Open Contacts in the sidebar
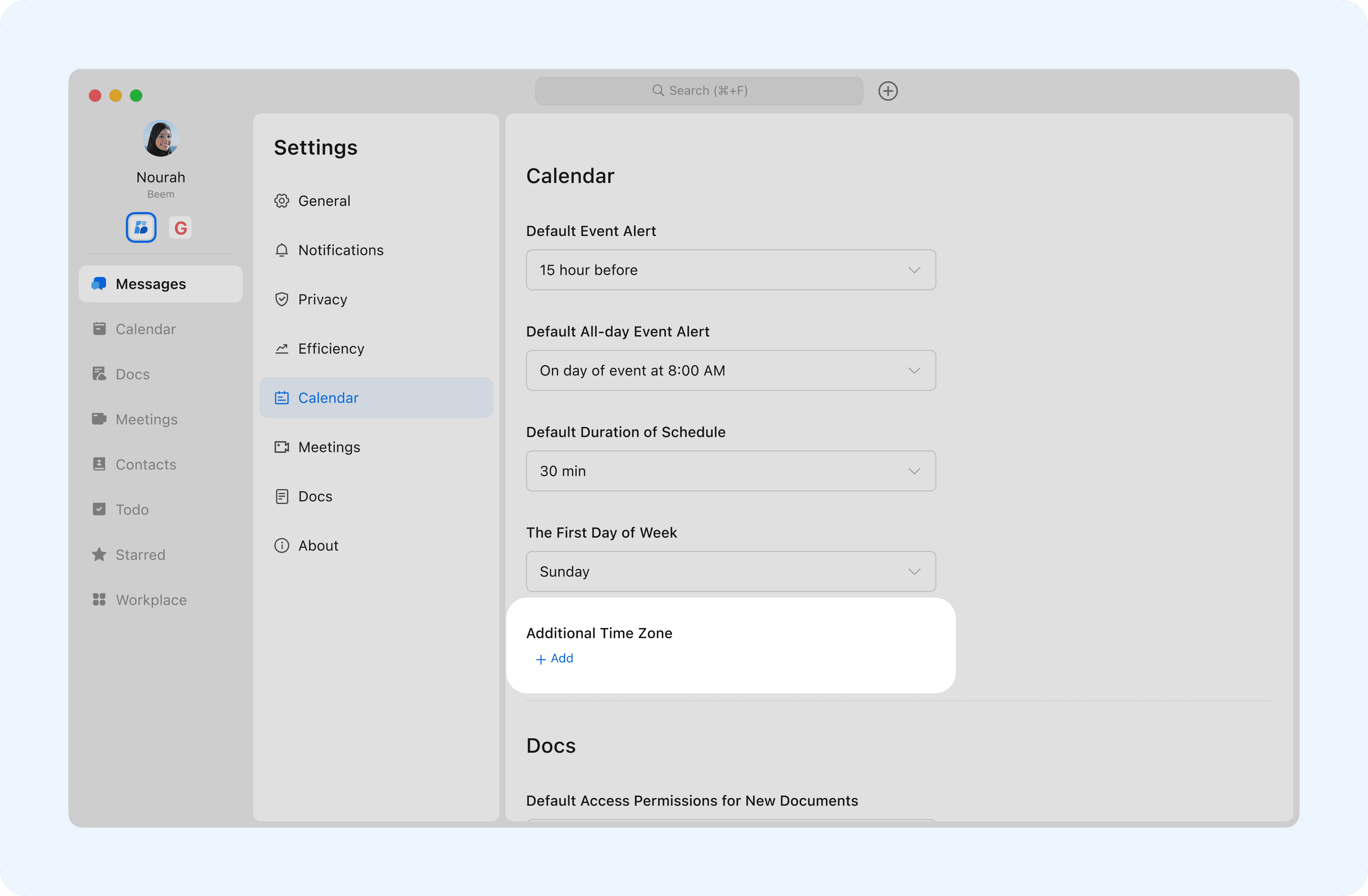 tap(145, 464)
